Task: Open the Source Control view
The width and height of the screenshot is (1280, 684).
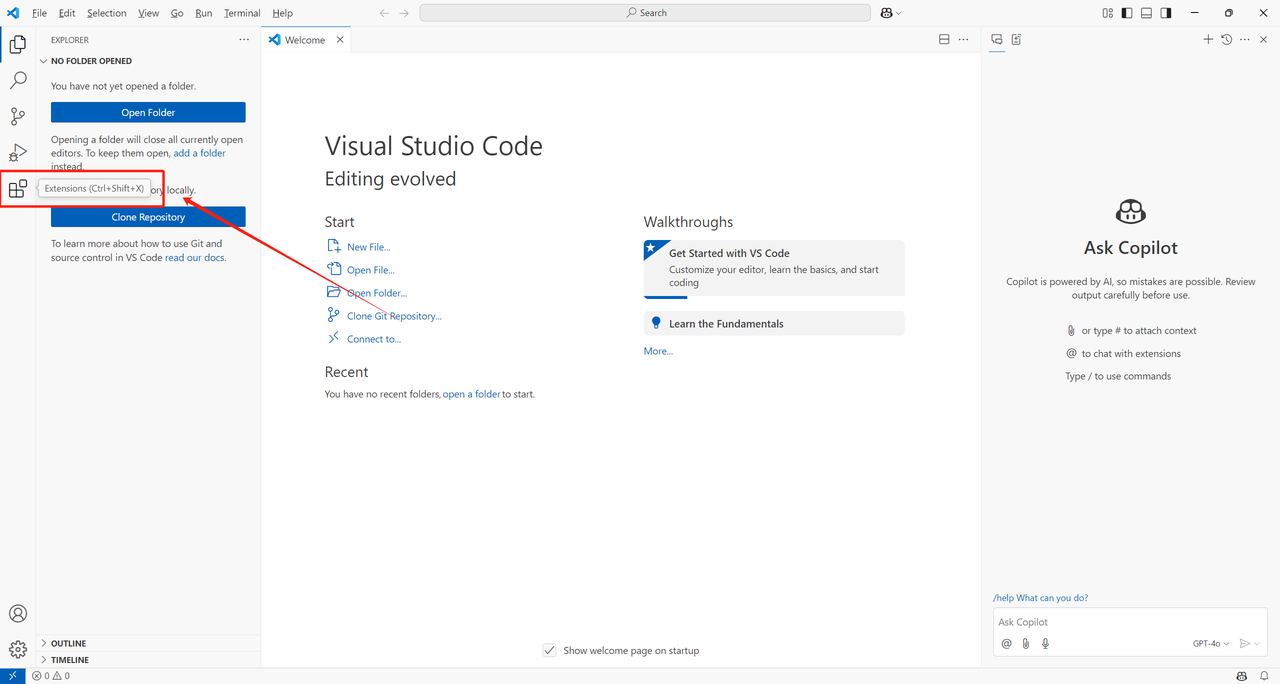Action: pos(18,116)
